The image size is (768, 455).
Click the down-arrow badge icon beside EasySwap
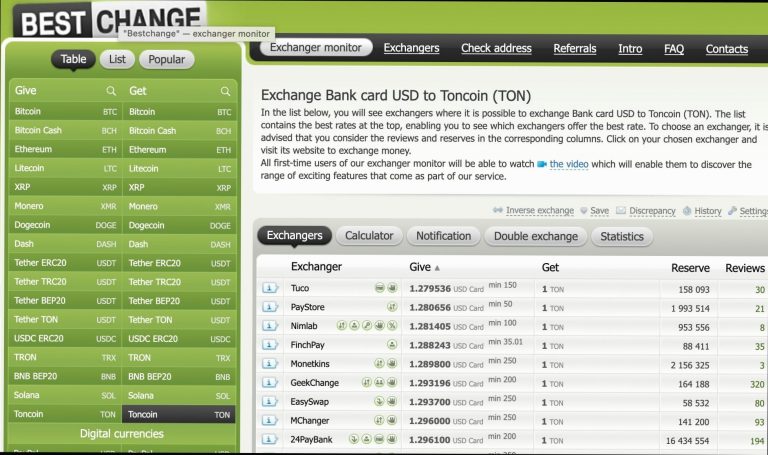(x=379, y=402)
